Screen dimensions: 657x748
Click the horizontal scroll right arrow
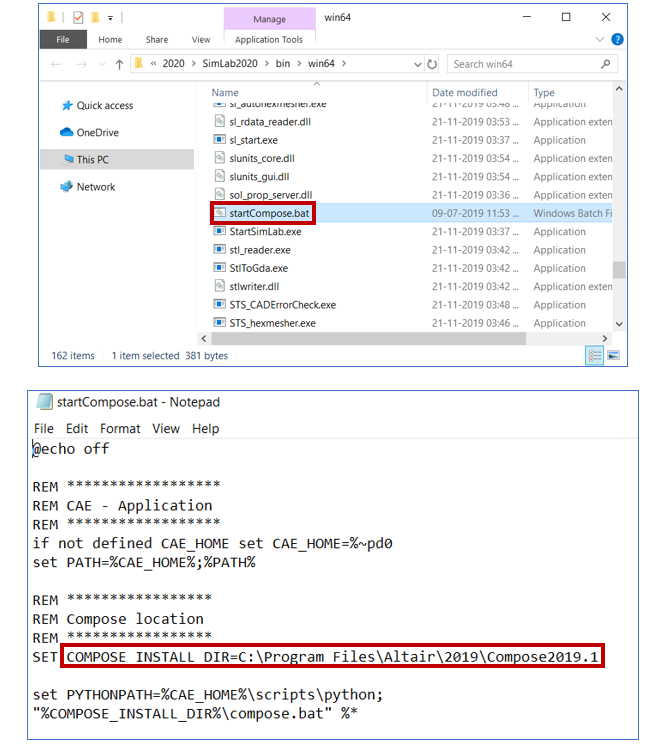coord(605,338)
